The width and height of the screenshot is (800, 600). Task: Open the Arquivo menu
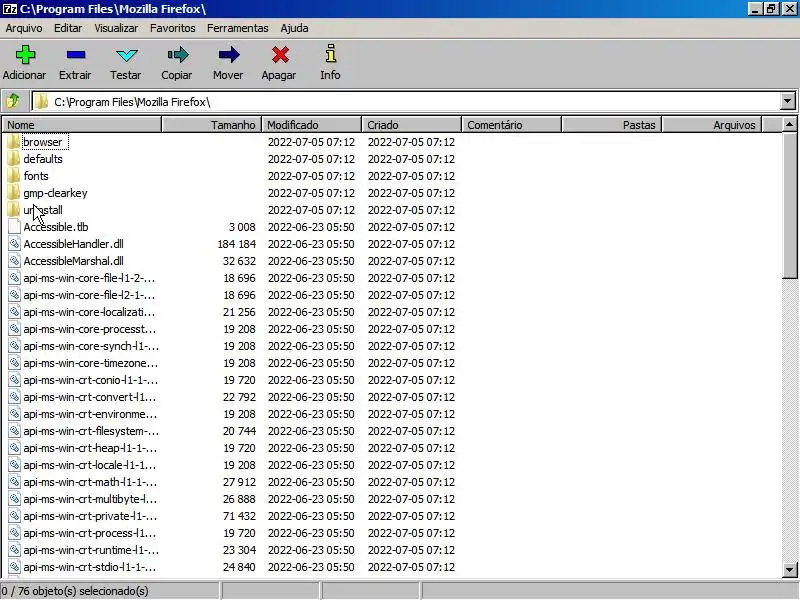tap(24, 28)
